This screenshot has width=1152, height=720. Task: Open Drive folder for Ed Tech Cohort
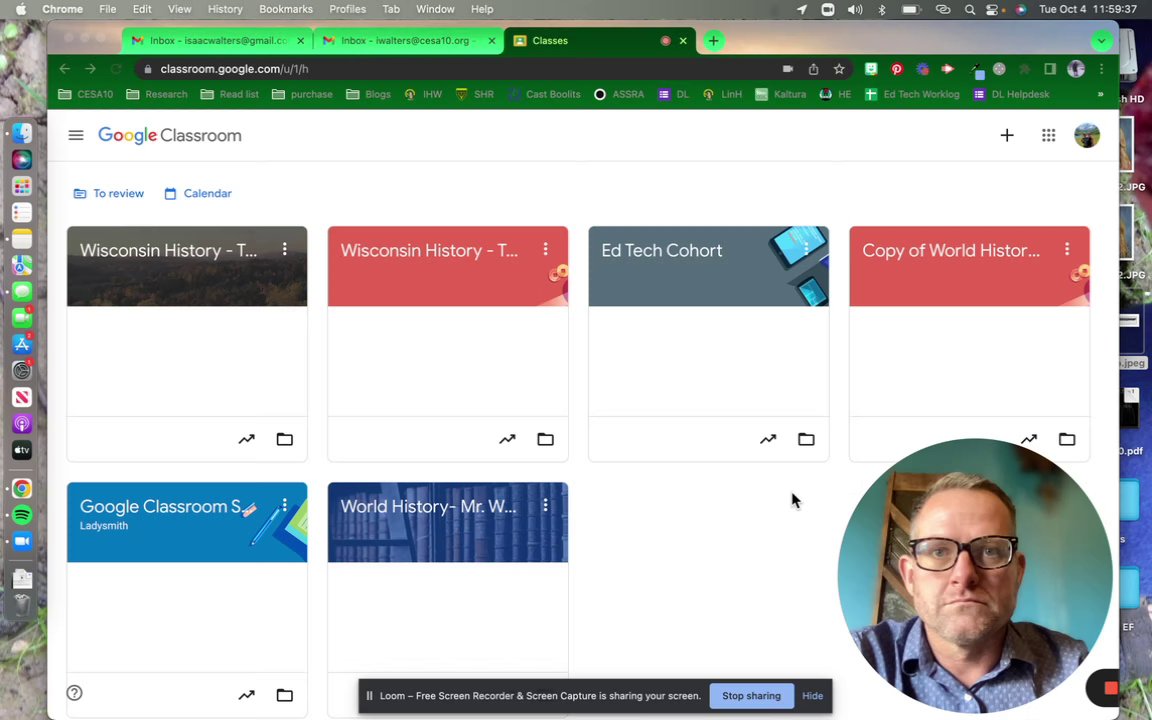(806, 439)
